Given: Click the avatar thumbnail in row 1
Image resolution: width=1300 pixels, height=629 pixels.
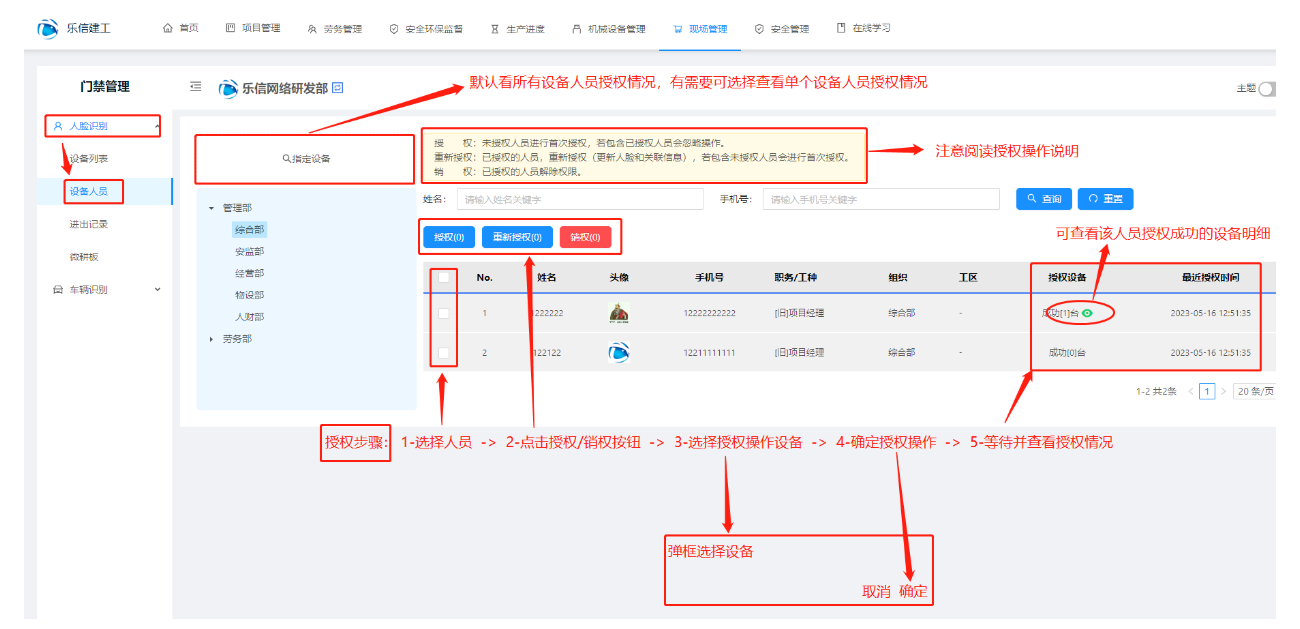Looking at the screenshot, I should [x=619, y=313].
